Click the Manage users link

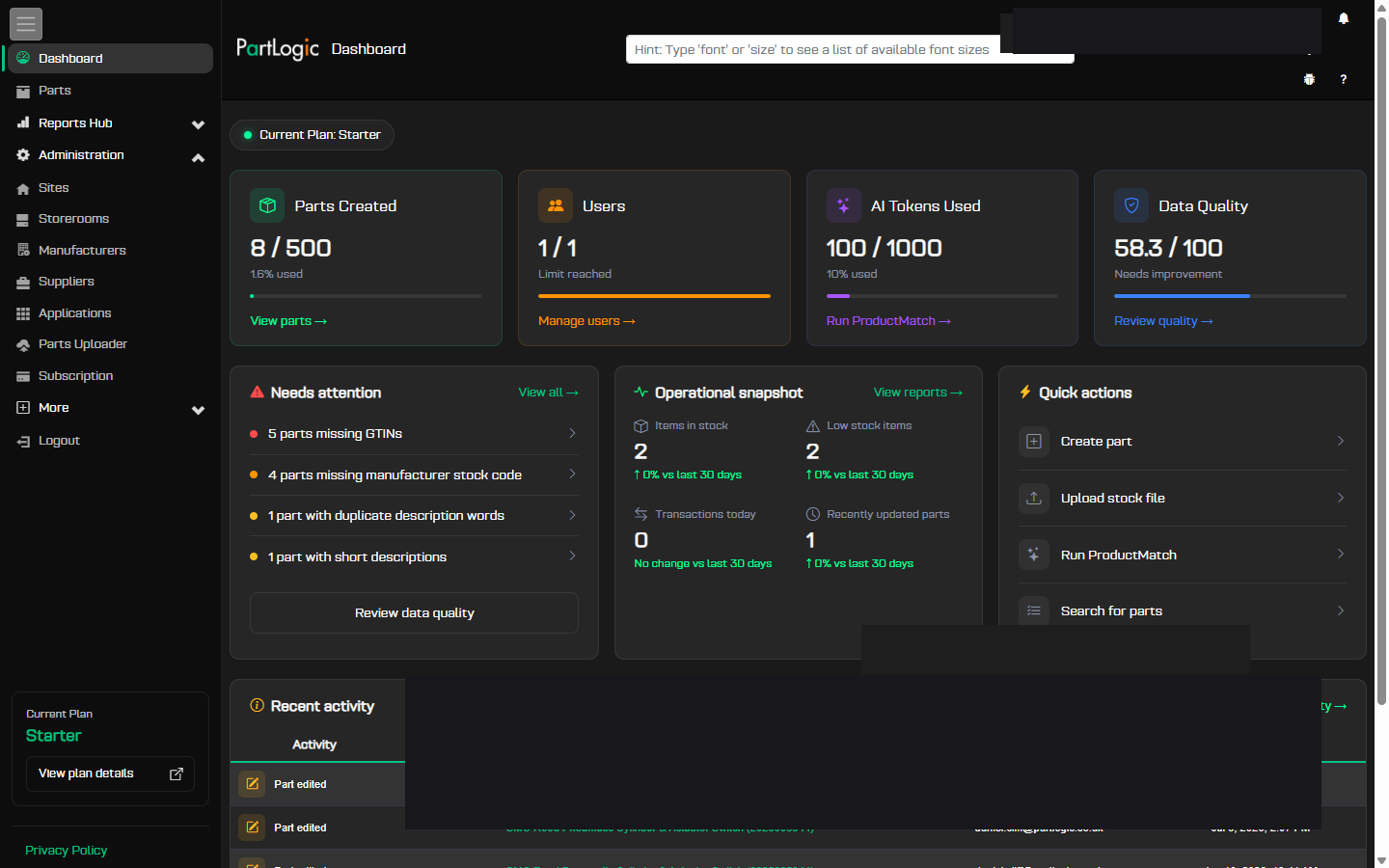click(586, 321)
